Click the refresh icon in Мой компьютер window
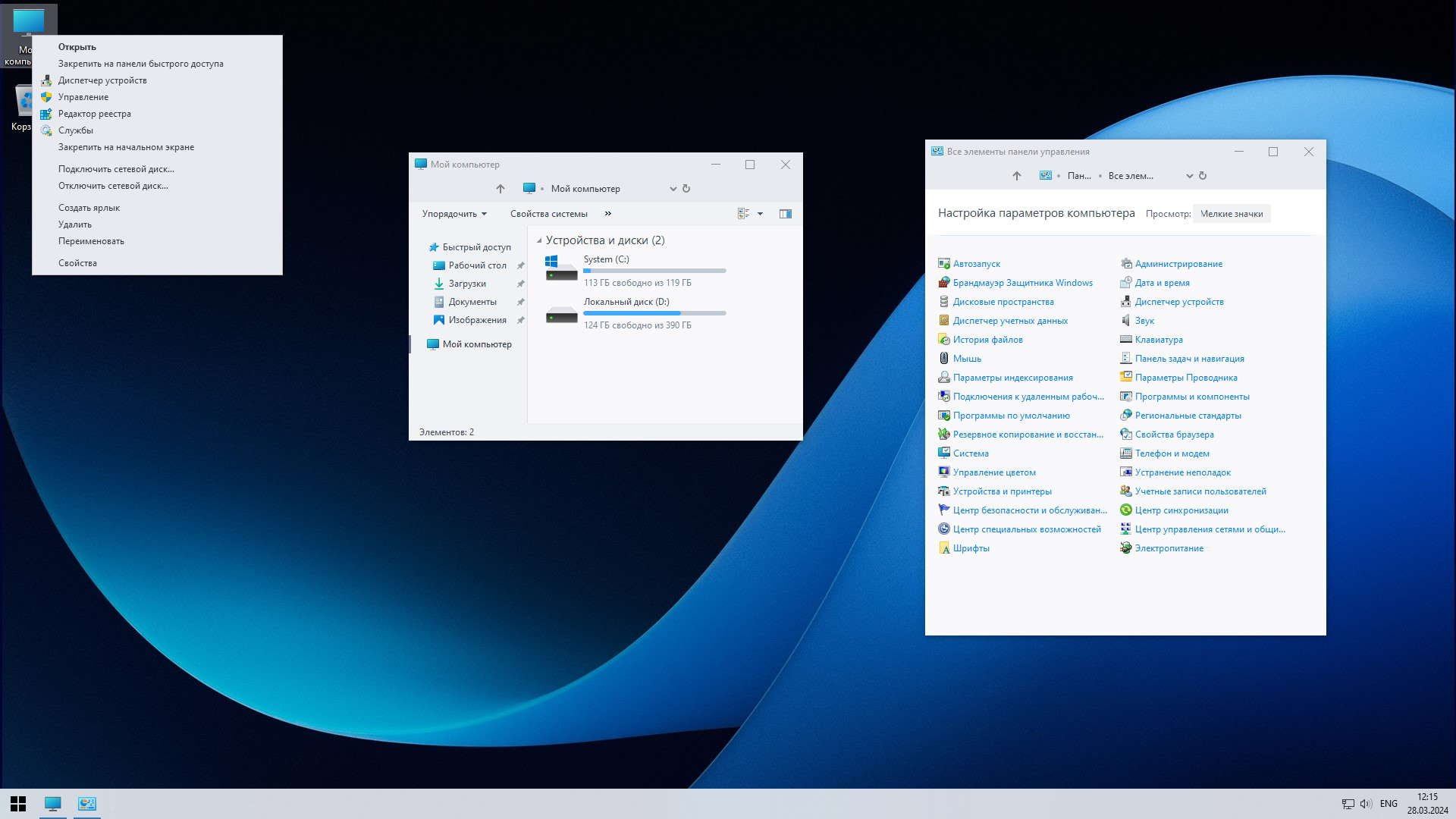The width and height of the screenshot is (1456, 819). (x=686, y=189)
